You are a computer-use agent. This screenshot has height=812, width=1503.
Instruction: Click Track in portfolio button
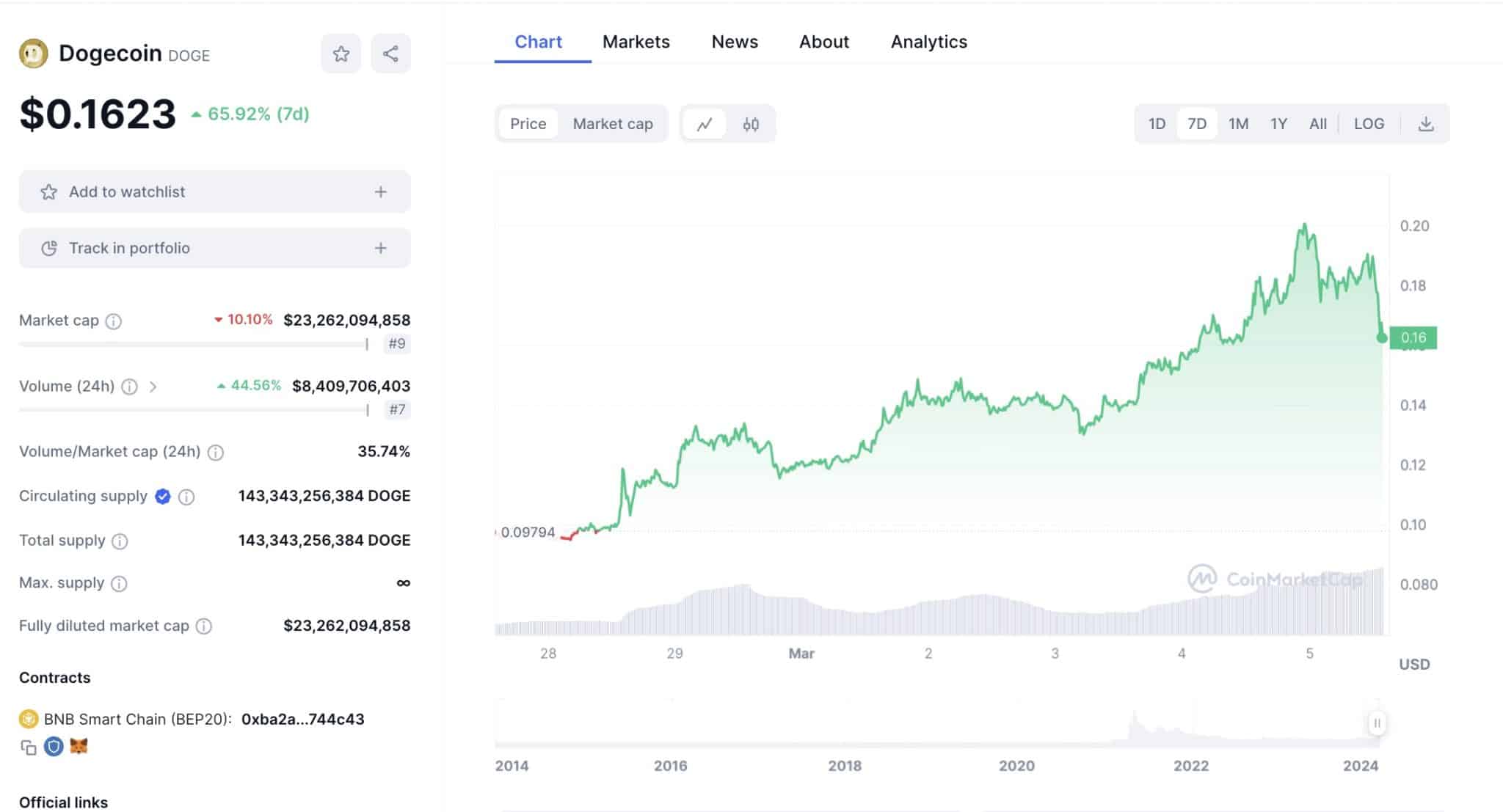click(x=214, y=248)
